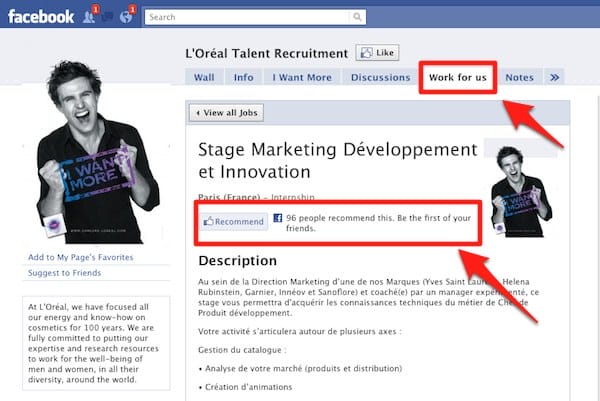The height and width of the screenshot is (401, 600).
Task: Like the L'Oréal Talent Recruitment page
Action: pyautogui.click(x=377, y=53)
